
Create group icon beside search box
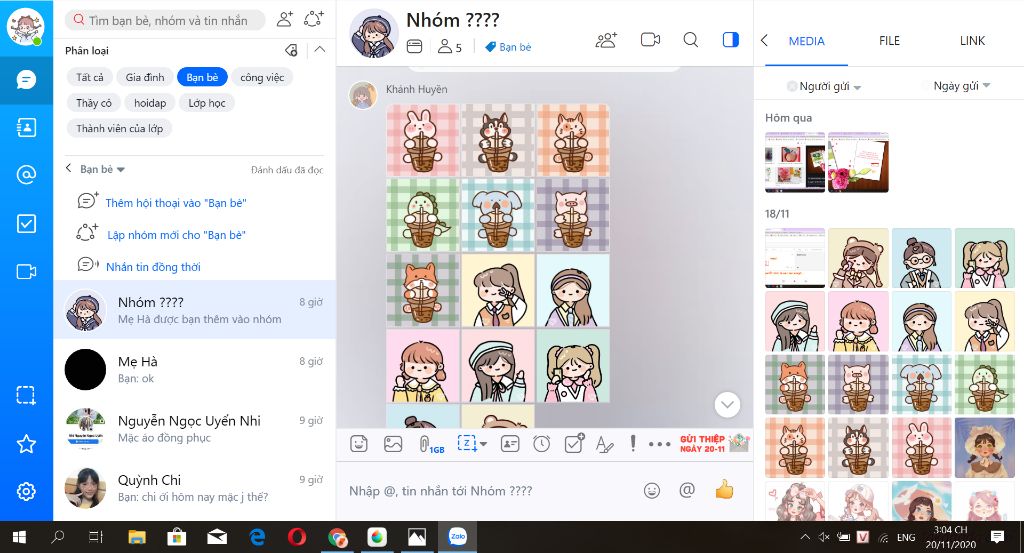pyautogui.click(x=314, y=19)
